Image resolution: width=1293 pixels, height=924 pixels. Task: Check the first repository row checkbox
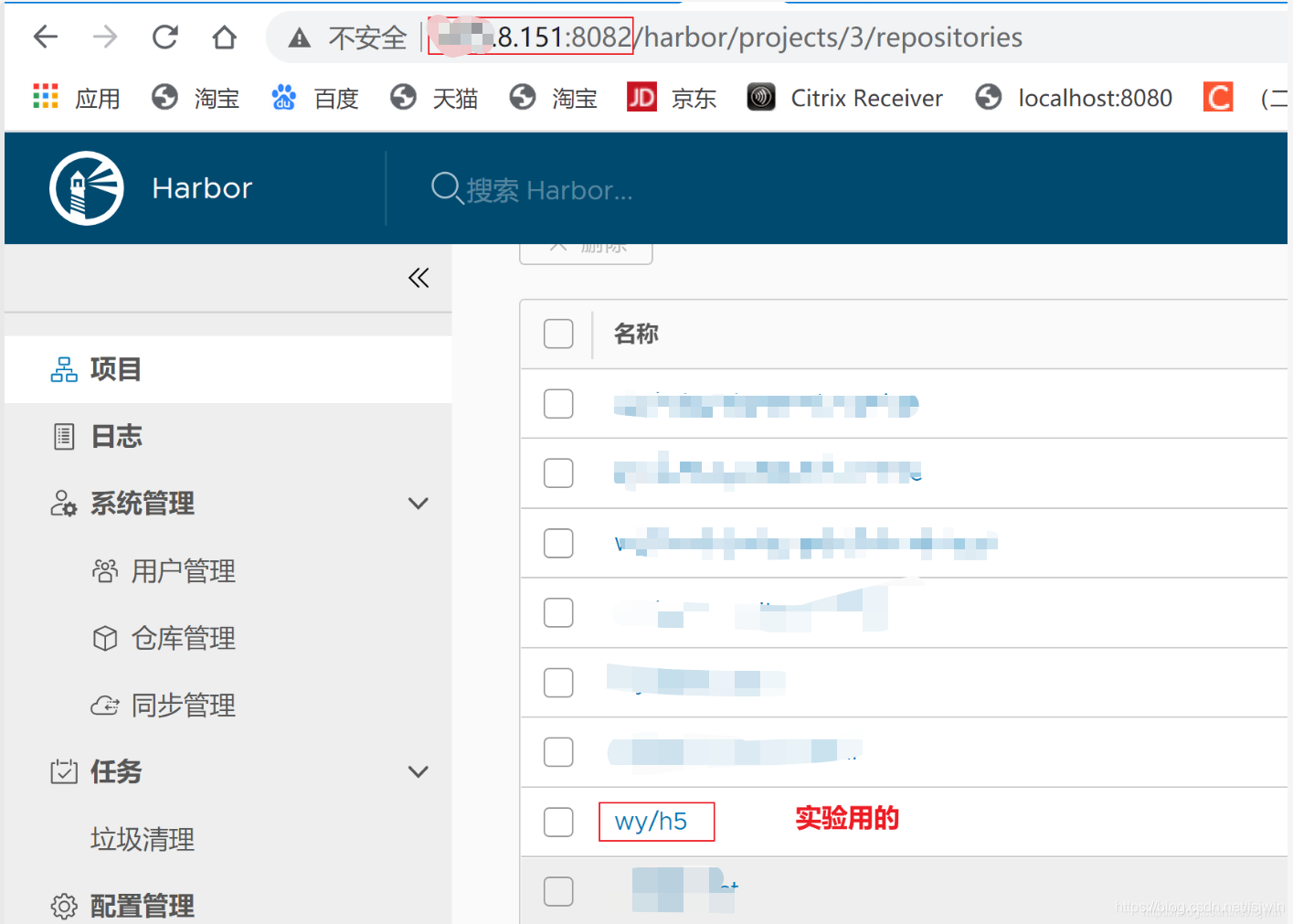pyautogui.click(x=558, y=403)
